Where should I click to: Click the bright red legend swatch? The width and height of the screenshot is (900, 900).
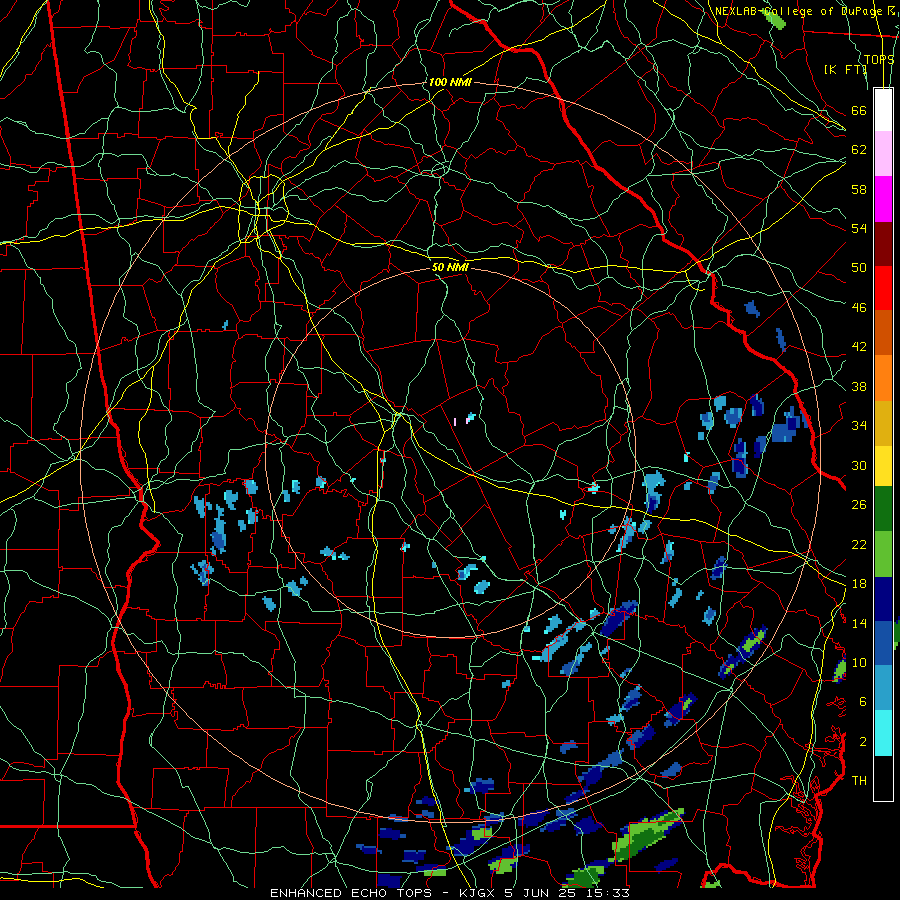(x=883, y=288)
